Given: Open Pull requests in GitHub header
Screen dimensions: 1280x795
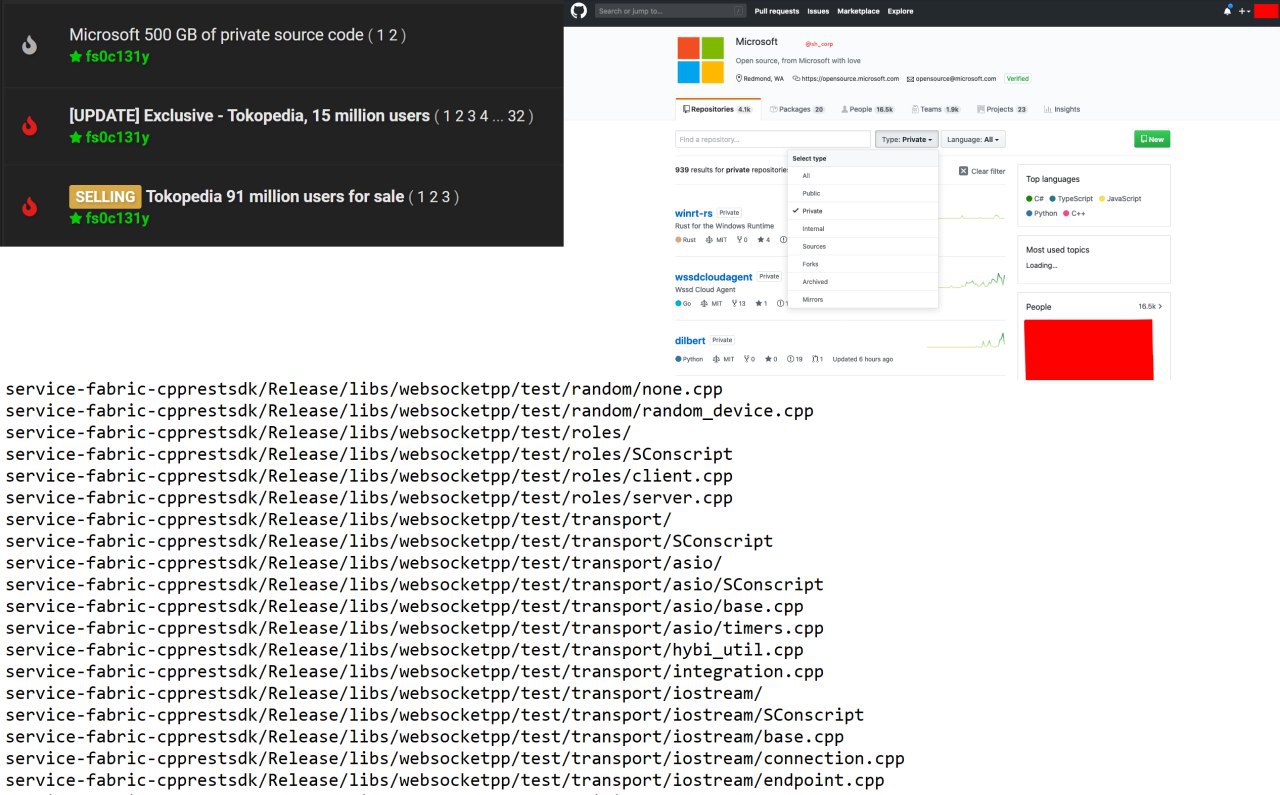Looking at the screenshot, I should [x=777, y=11].
